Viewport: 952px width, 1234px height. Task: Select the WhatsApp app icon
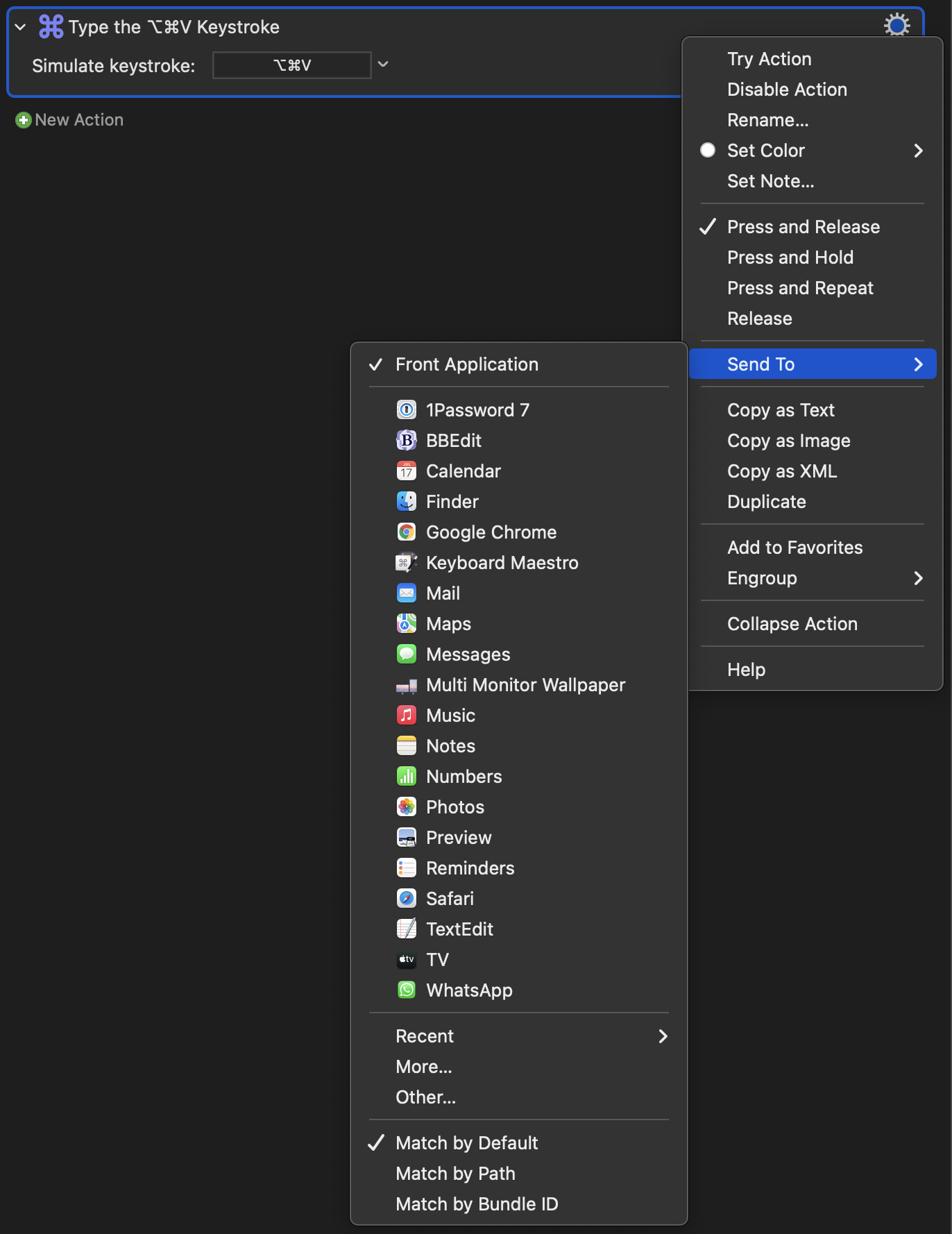pos(407,990)
